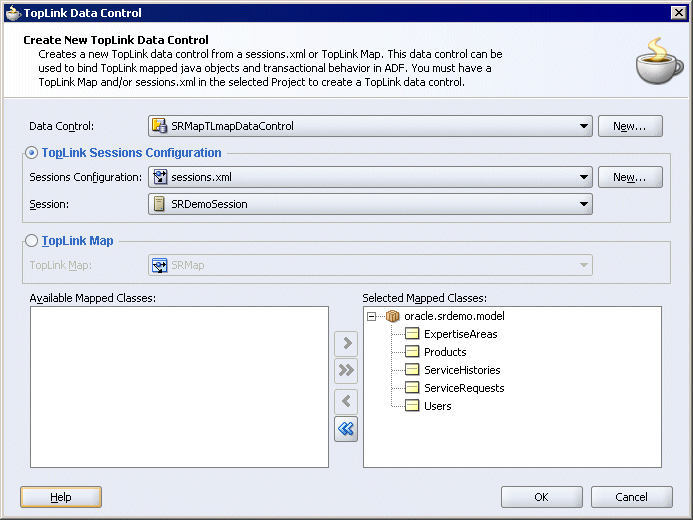Click the add-selected single right arrow button
693x520 pixels.
click(x=346, y=343)
